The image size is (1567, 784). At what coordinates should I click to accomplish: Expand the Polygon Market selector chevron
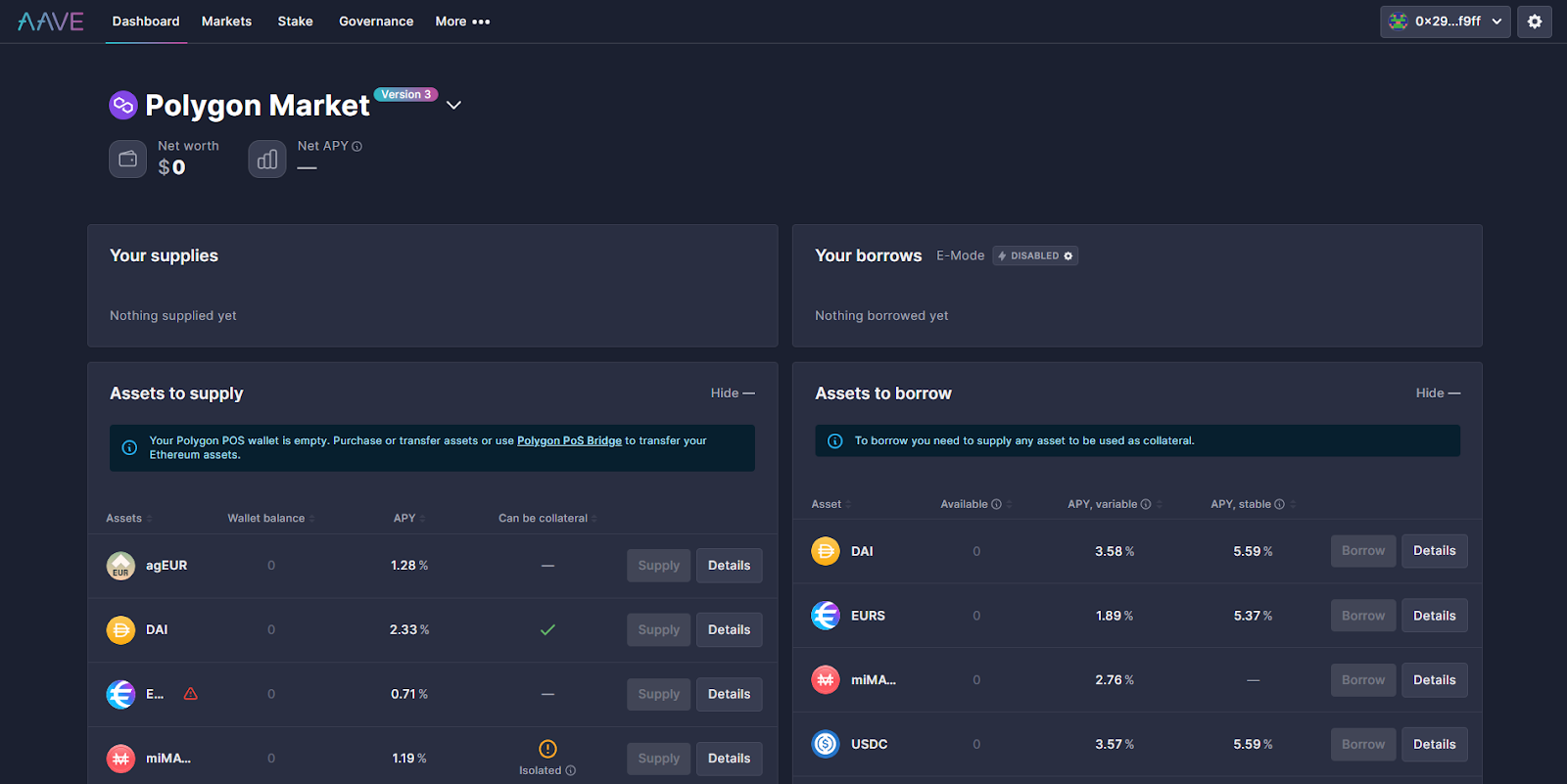pyautogui.click(x=453, y=105)
